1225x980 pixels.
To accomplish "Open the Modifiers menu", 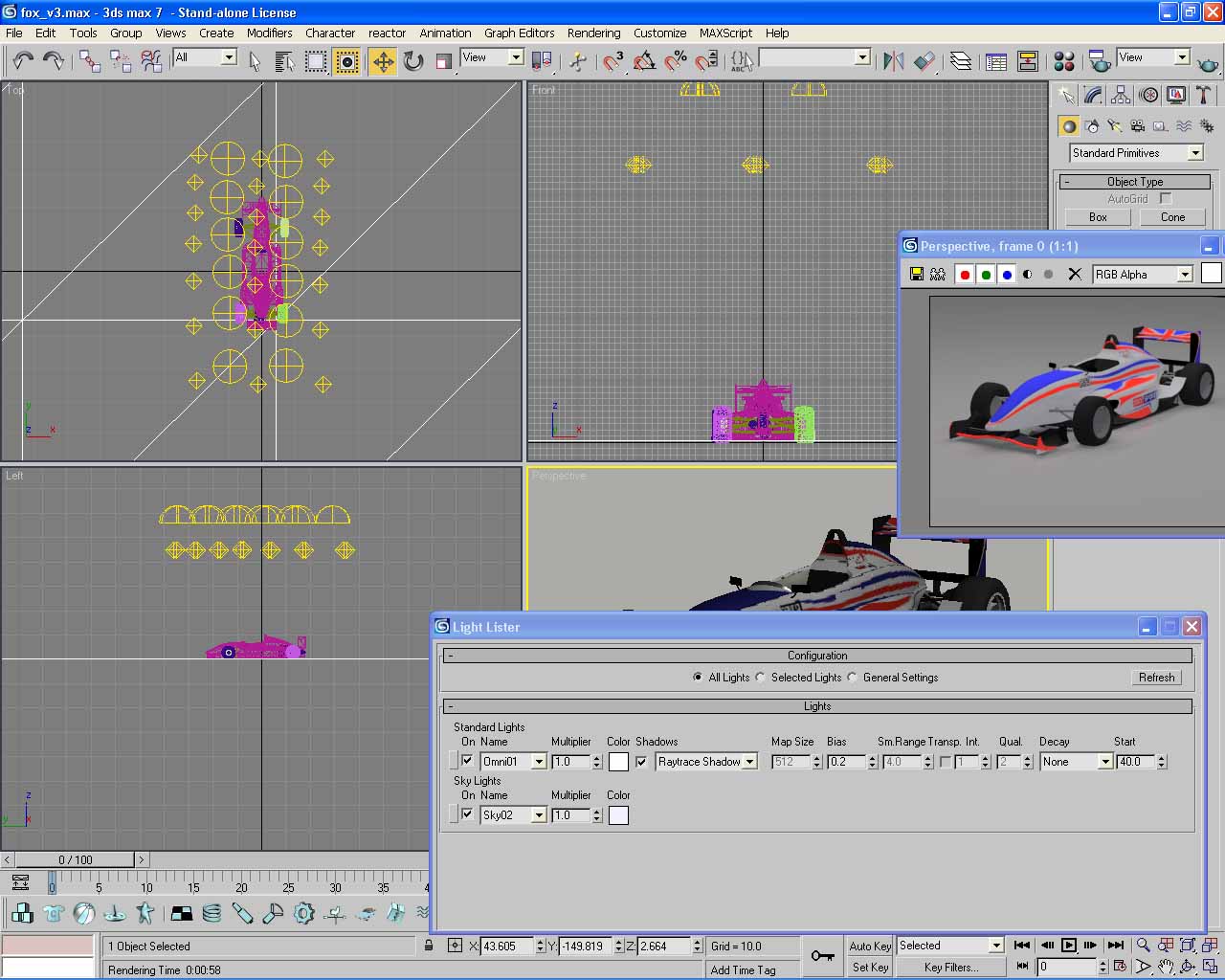I will click(x=269, y=33).
